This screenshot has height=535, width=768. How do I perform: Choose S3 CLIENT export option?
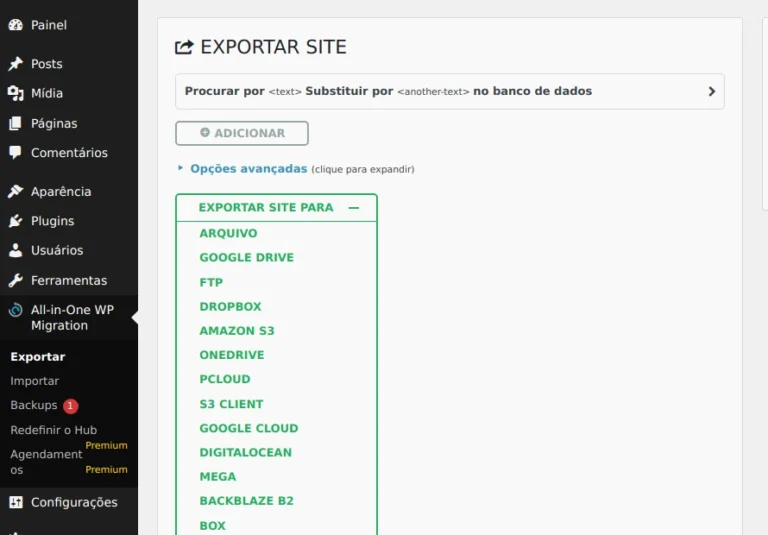[231, 404]
